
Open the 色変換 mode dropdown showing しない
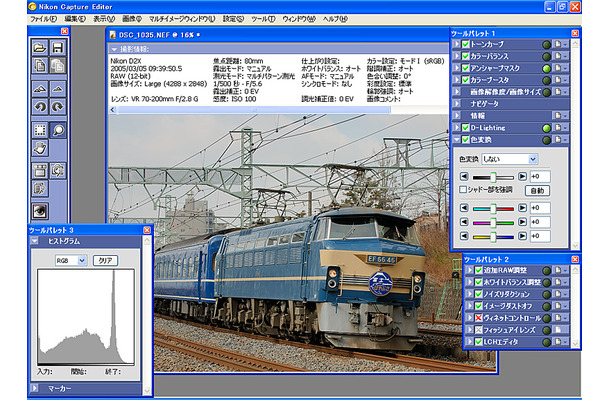(x=510, y=159)
